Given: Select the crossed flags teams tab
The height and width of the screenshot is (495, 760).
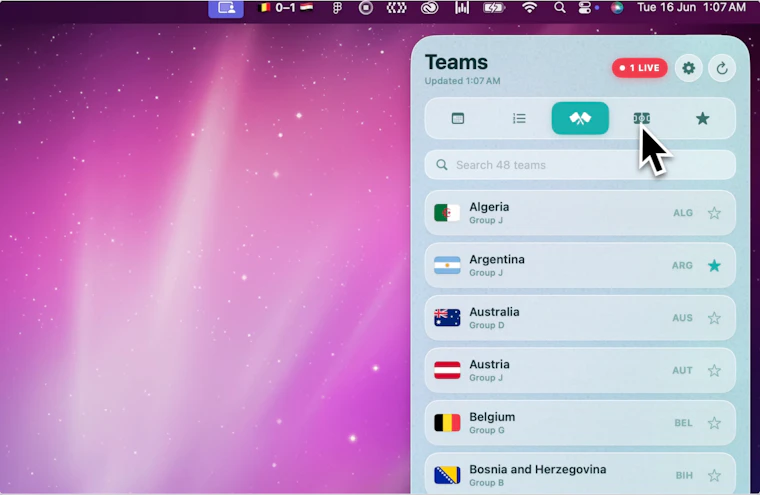Looking at the screenshot, I should click(580, 118).
